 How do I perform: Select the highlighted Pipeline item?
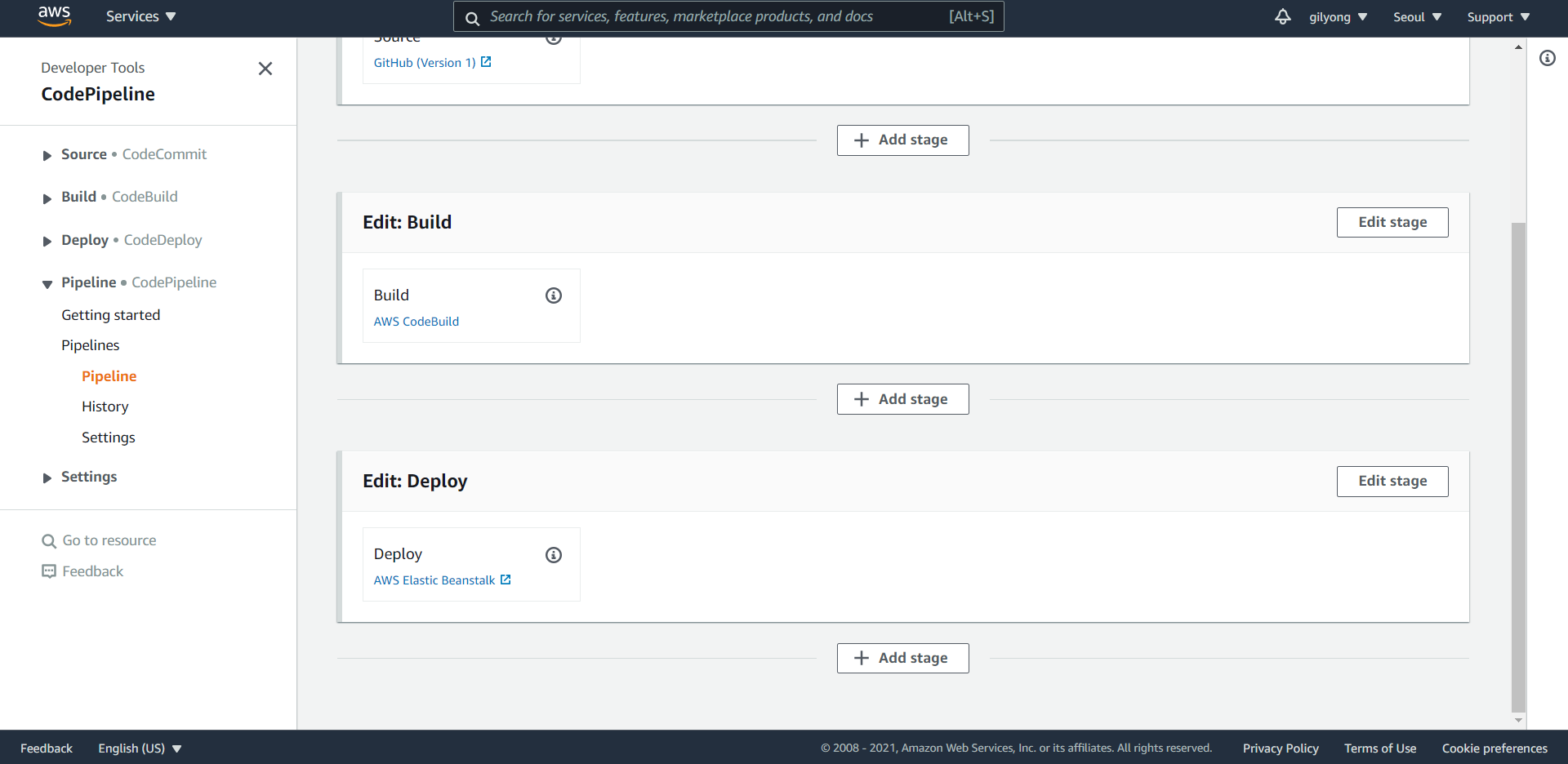tap(109, 376)
